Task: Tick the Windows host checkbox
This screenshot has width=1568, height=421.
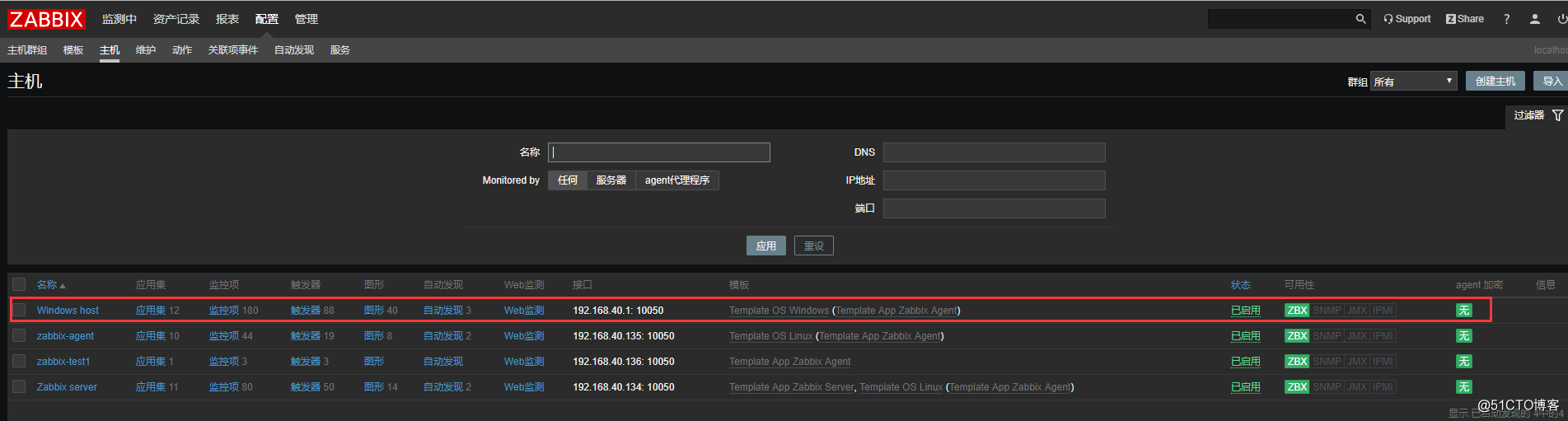Action: (x=19, y=311)
